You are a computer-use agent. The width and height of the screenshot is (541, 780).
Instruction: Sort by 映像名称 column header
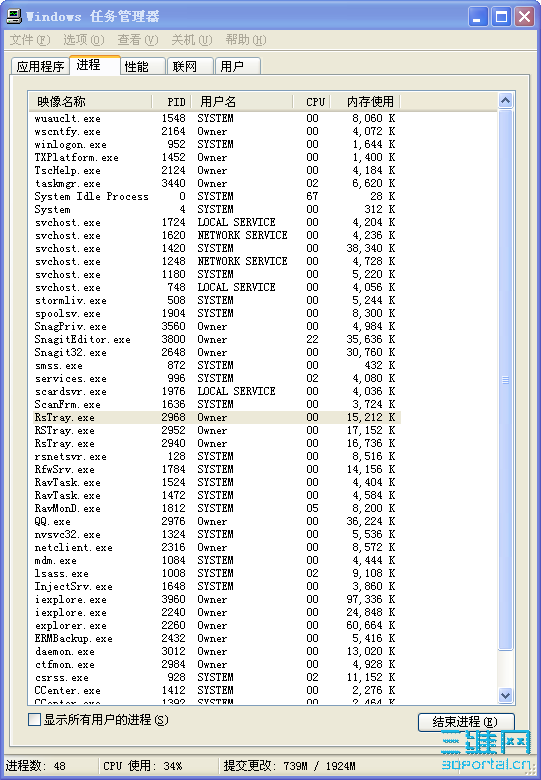point(90,101)
